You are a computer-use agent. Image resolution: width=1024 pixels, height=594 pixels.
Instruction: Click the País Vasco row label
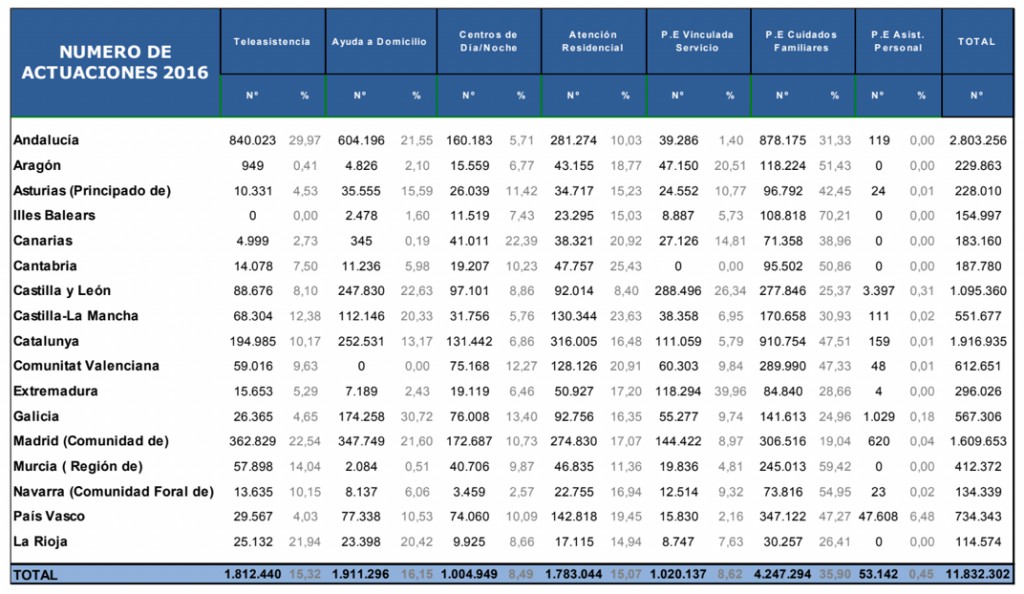click(49, 516)
